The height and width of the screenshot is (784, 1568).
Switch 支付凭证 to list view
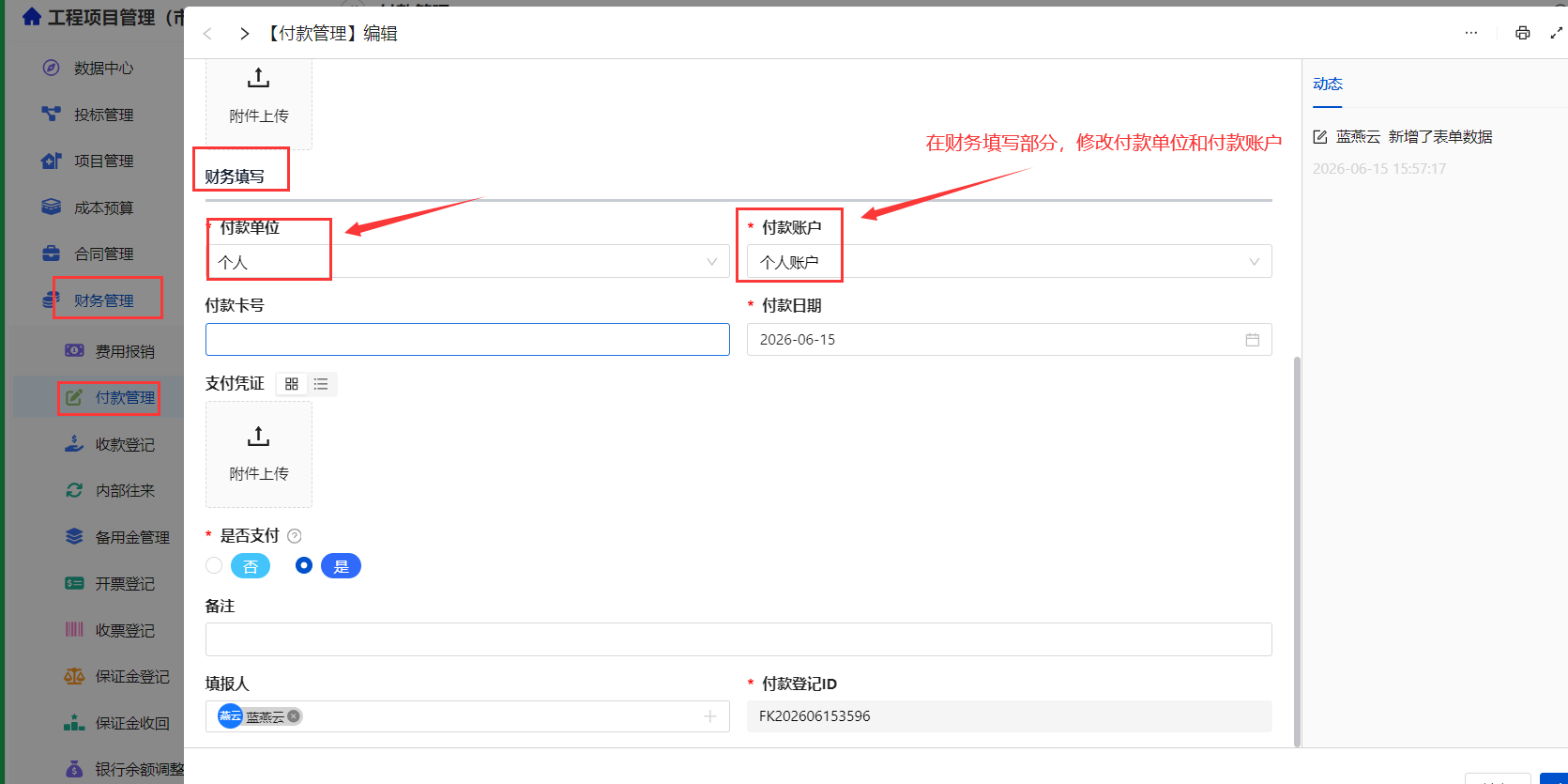[321, 384]
